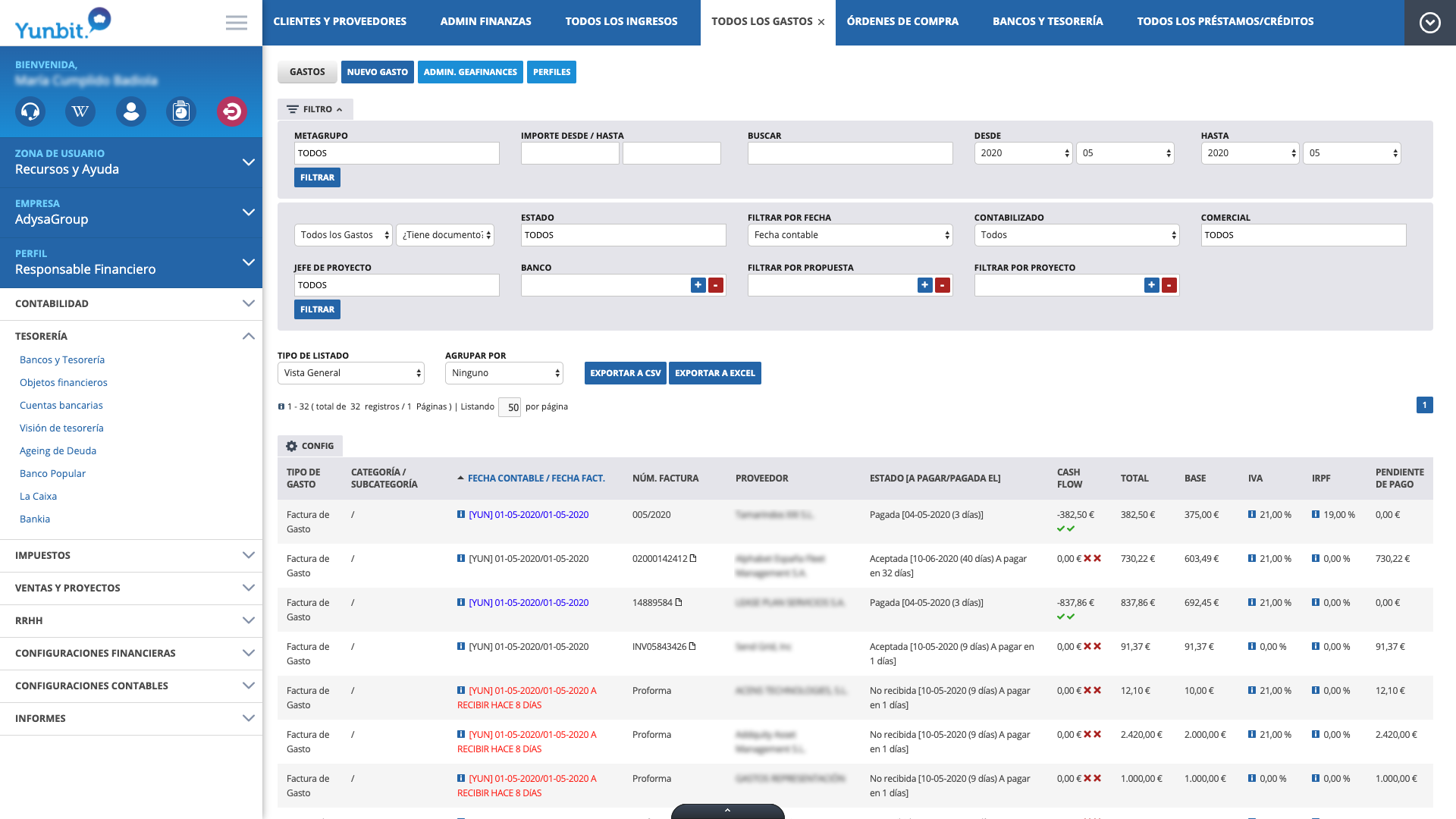Open Cuentas bancarias link

pos(61,405)
